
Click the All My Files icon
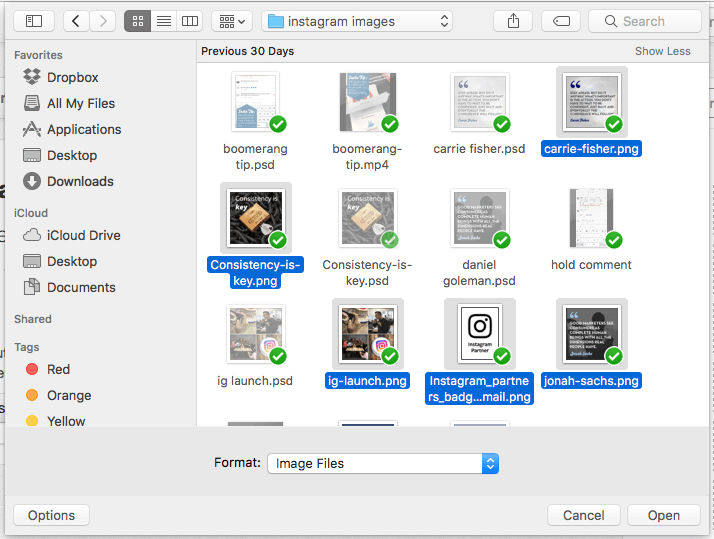[32, 103]
